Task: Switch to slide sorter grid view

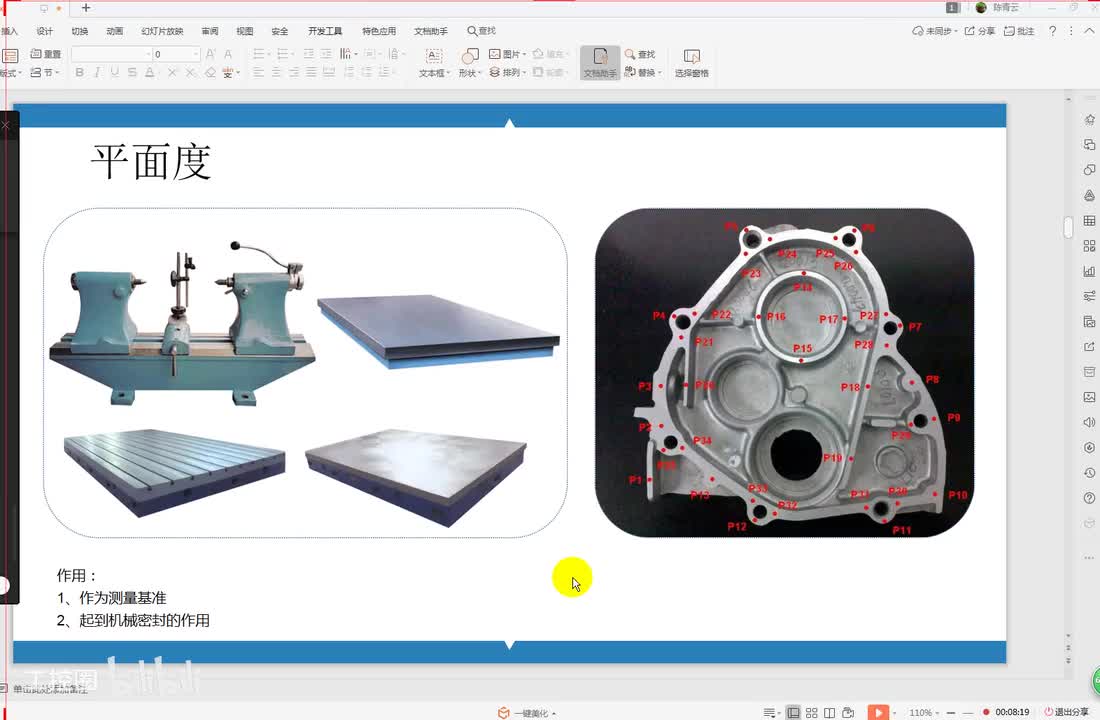Action: (812, 712)
